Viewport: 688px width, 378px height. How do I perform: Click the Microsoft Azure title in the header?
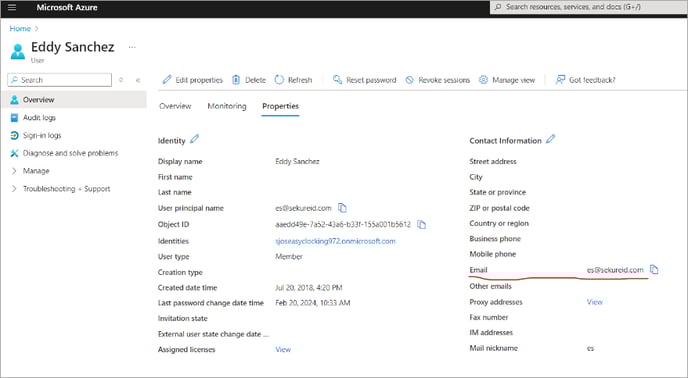[67, 7]
